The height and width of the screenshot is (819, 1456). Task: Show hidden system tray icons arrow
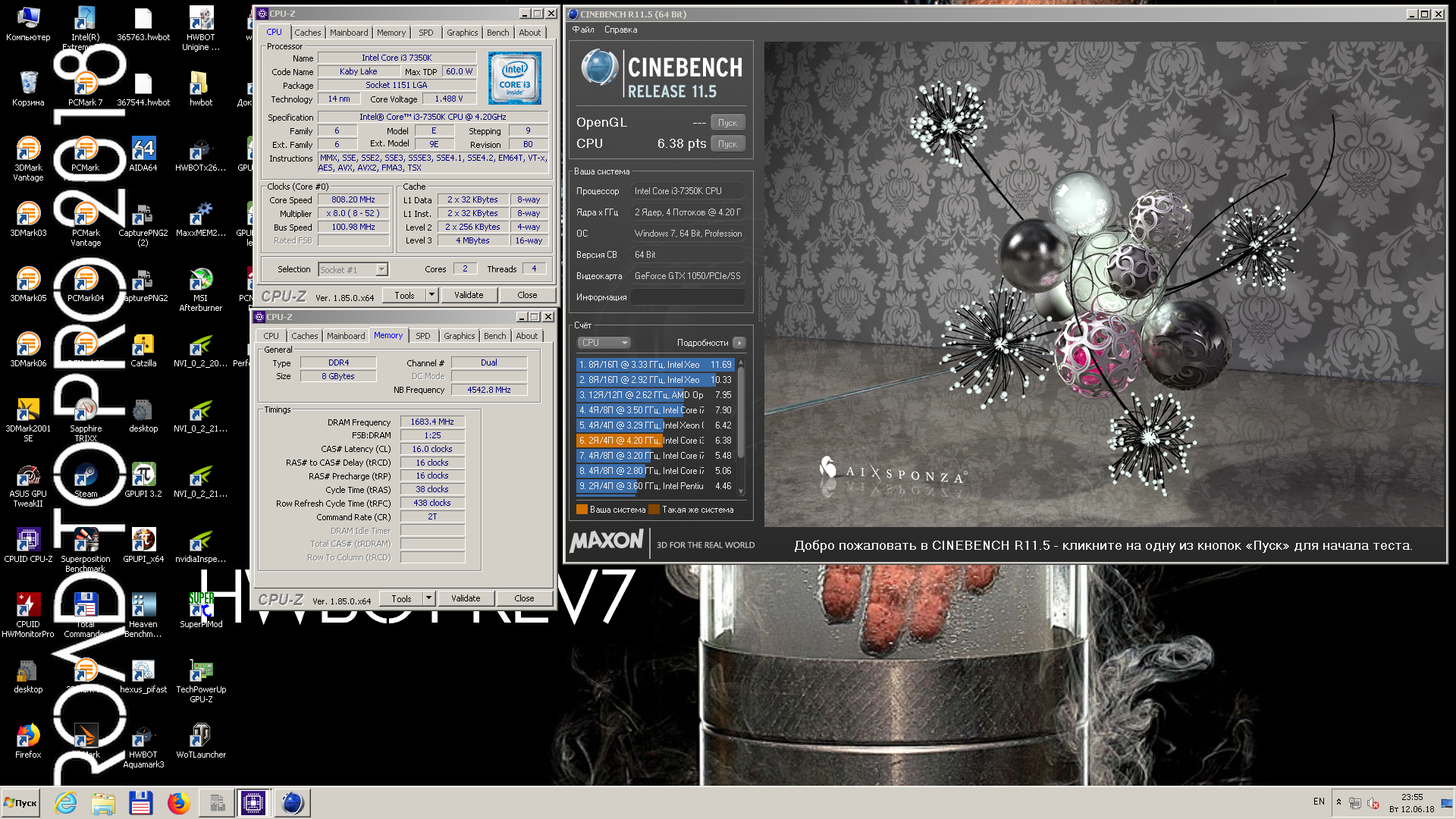[1338, 802]
